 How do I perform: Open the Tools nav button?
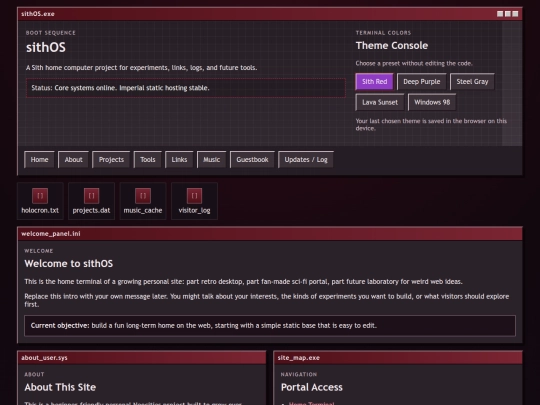[x=147, y=159]
